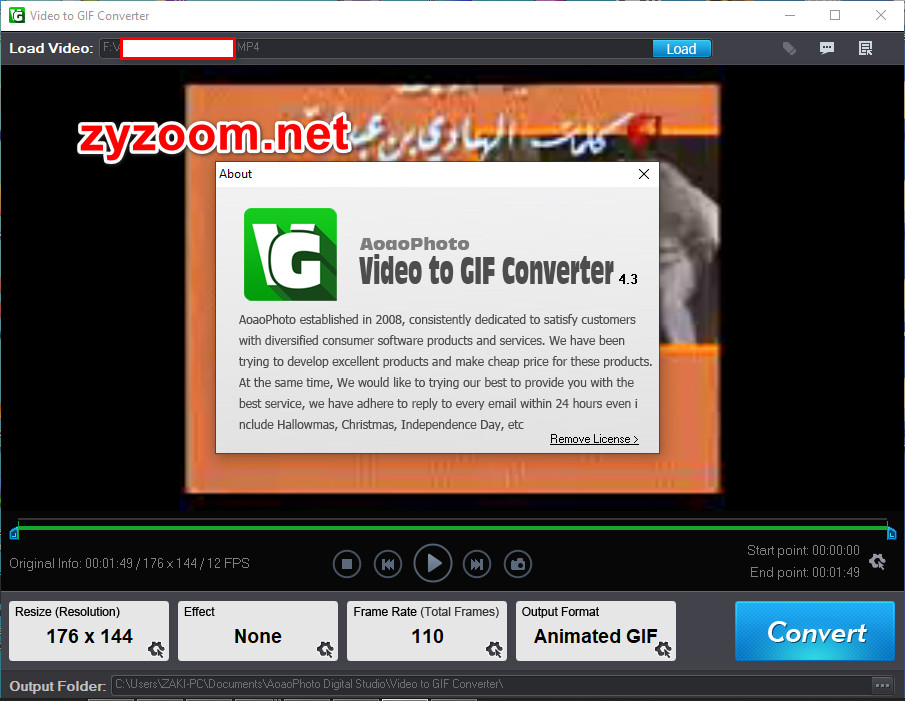Select the Animated GIF output format panel
The height and width of the screenshot is (701, 905).
click(596, 631)
